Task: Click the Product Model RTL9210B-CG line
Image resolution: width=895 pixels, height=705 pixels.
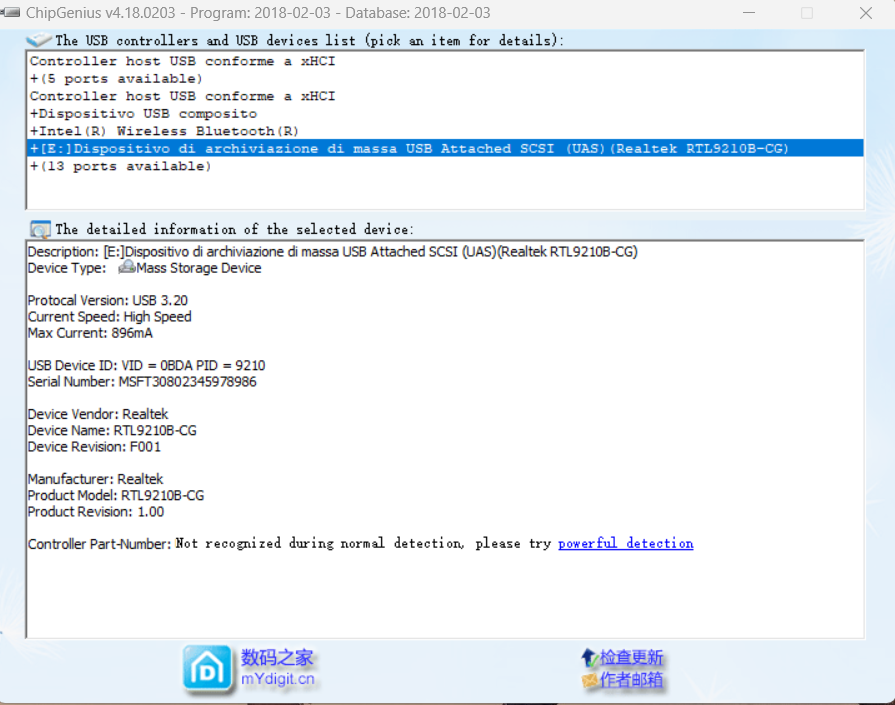Action: (116, 495)
